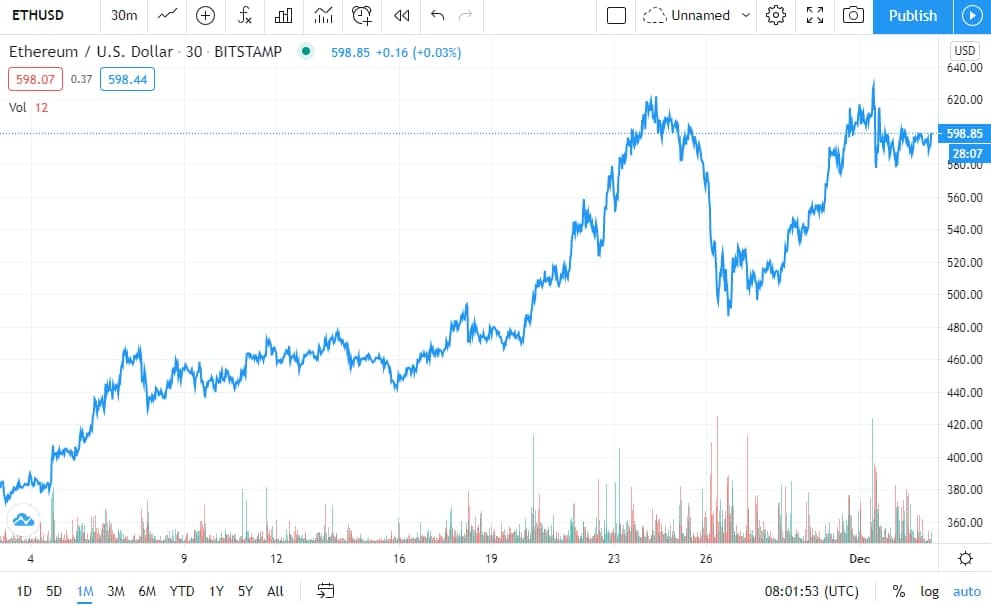Take a snapshot with camera icon
The image size is (991, 607).
click(853, 15)
